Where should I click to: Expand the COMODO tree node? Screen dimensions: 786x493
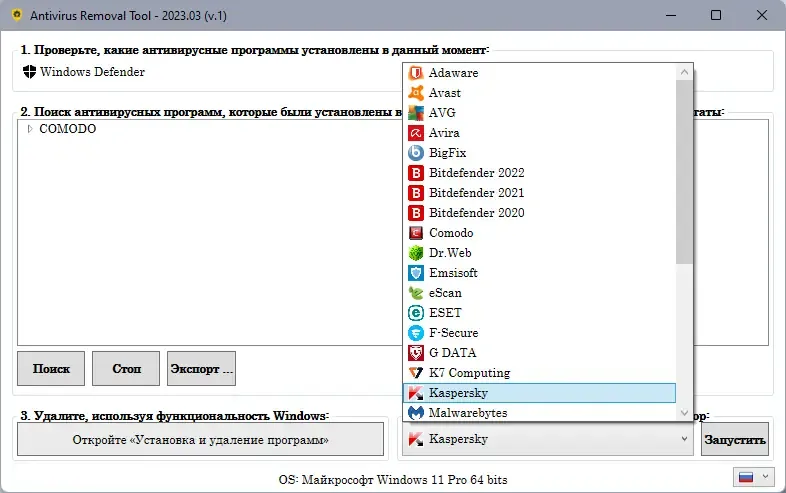click(x=30, y=129)
